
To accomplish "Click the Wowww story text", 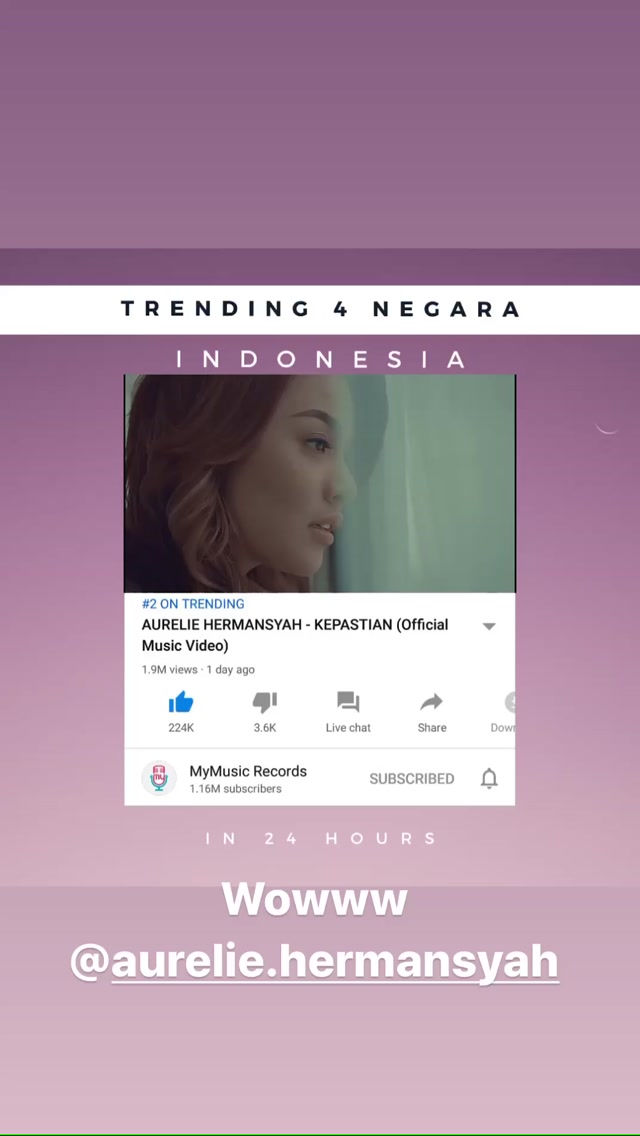I will (315, 899).
